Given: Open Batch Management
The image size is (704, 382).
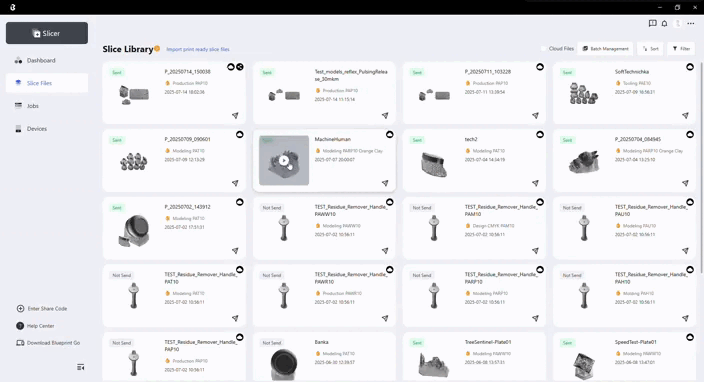Looking at the screenshot, I should point(606,48).
